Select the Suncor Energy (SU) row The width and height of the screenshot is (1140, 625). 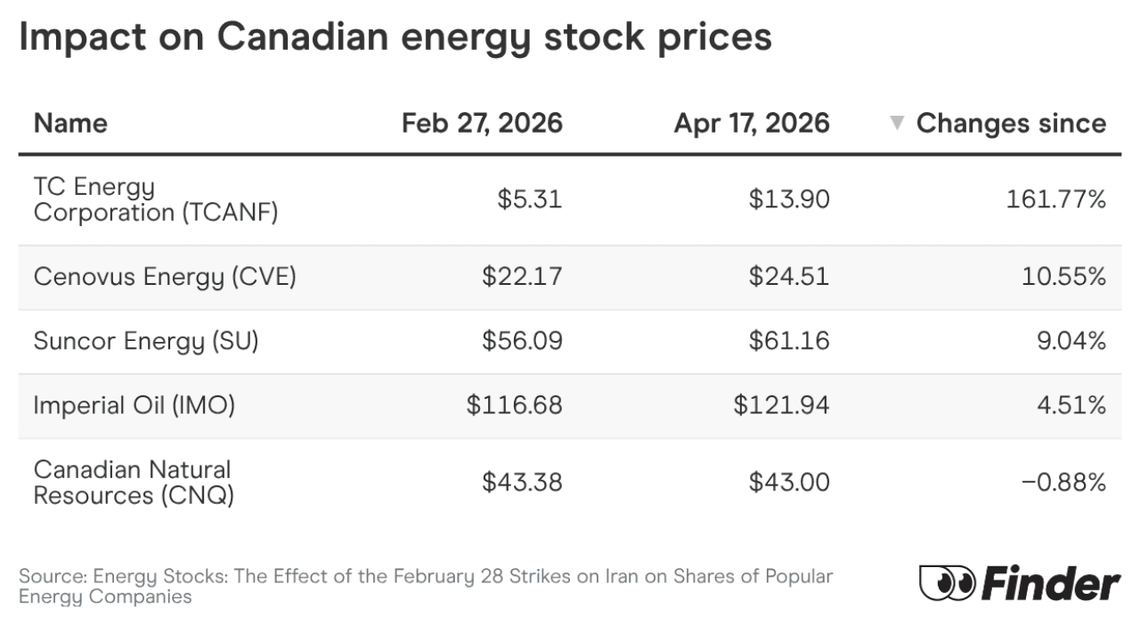coord(146,341)
